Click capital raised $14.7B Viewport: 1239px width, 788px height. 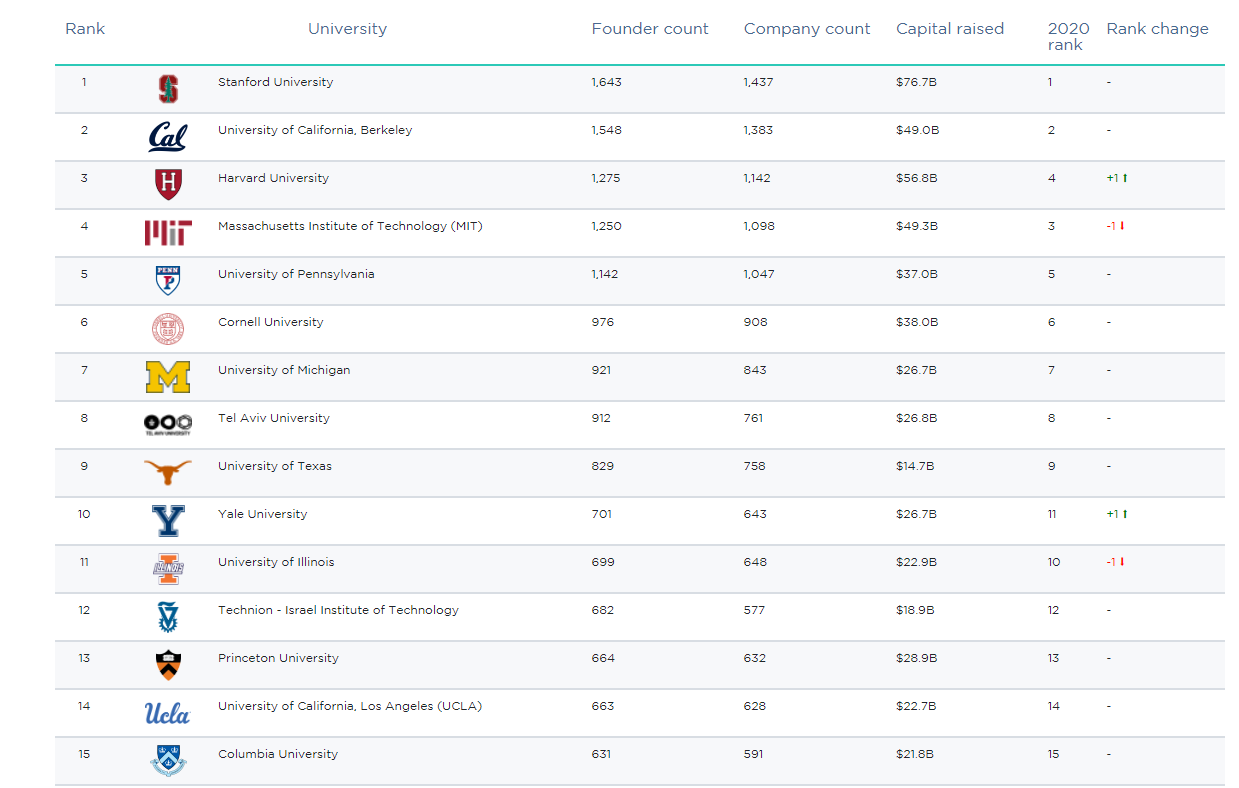[x=916, y=466]
